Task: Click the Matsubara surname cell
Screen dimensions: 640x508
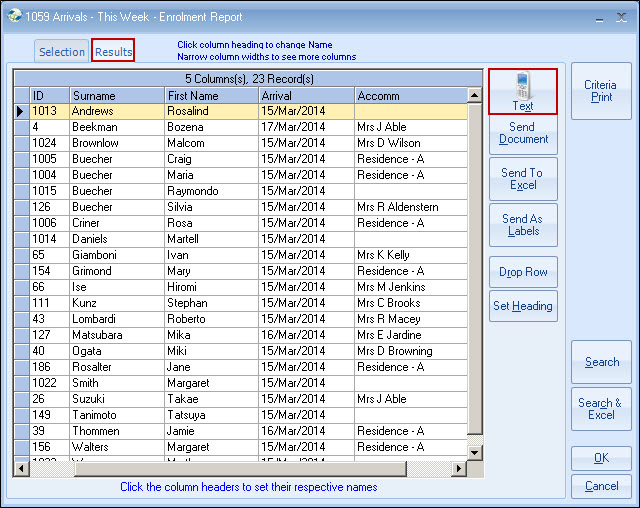Action: click(x=117, y=335)
